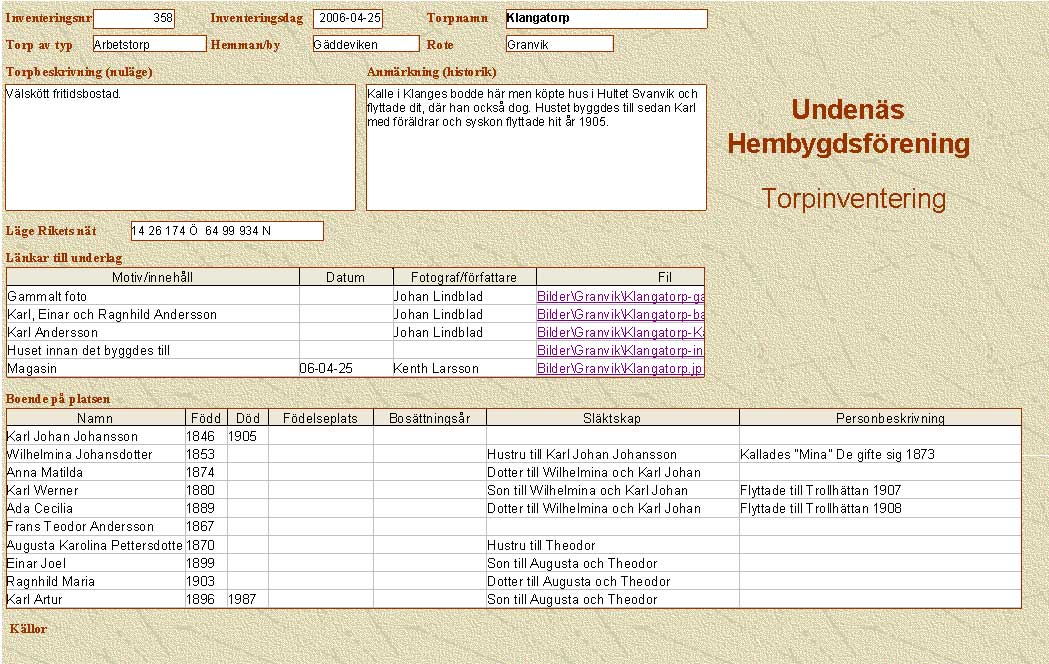Click inside the Anmärkning (historik) text area
Image resolution: width=1049 pixels, height=664 pixels.
[535, 160]
